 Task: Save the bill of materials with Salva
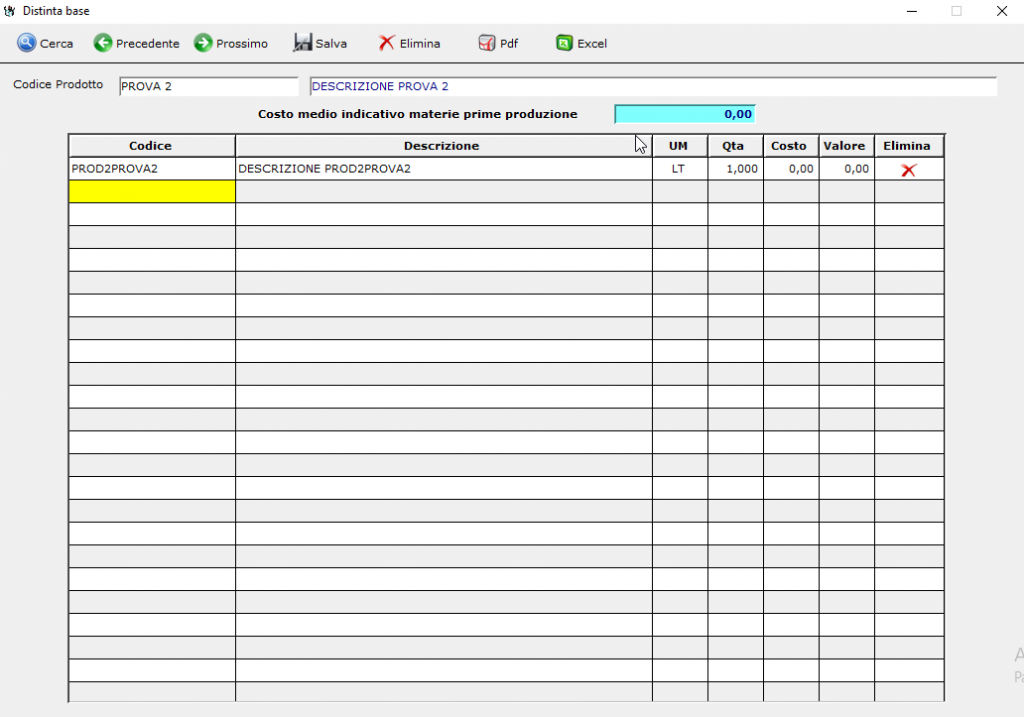tap(303, 44)
